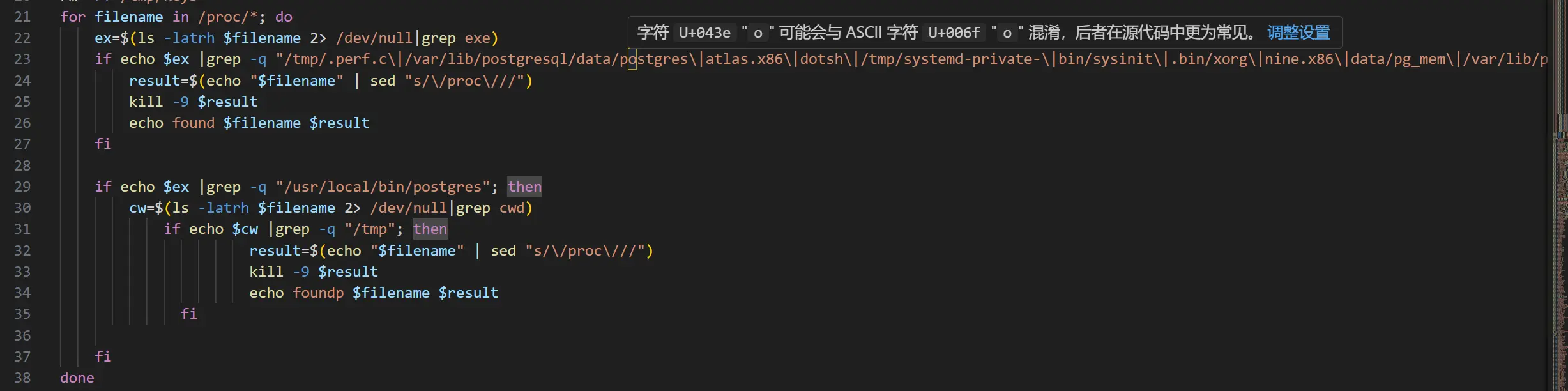Viewport: 1568px width, 391px height.
Task: Click the 'done' keyword on line 38
Action: [x=77, y=378]
